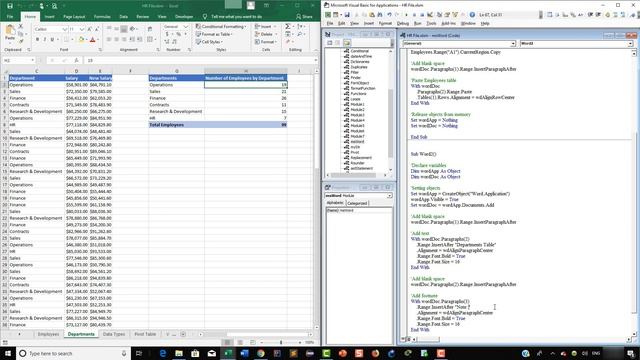Apply accounting dollar format in Excel

[x=167, y=34]
